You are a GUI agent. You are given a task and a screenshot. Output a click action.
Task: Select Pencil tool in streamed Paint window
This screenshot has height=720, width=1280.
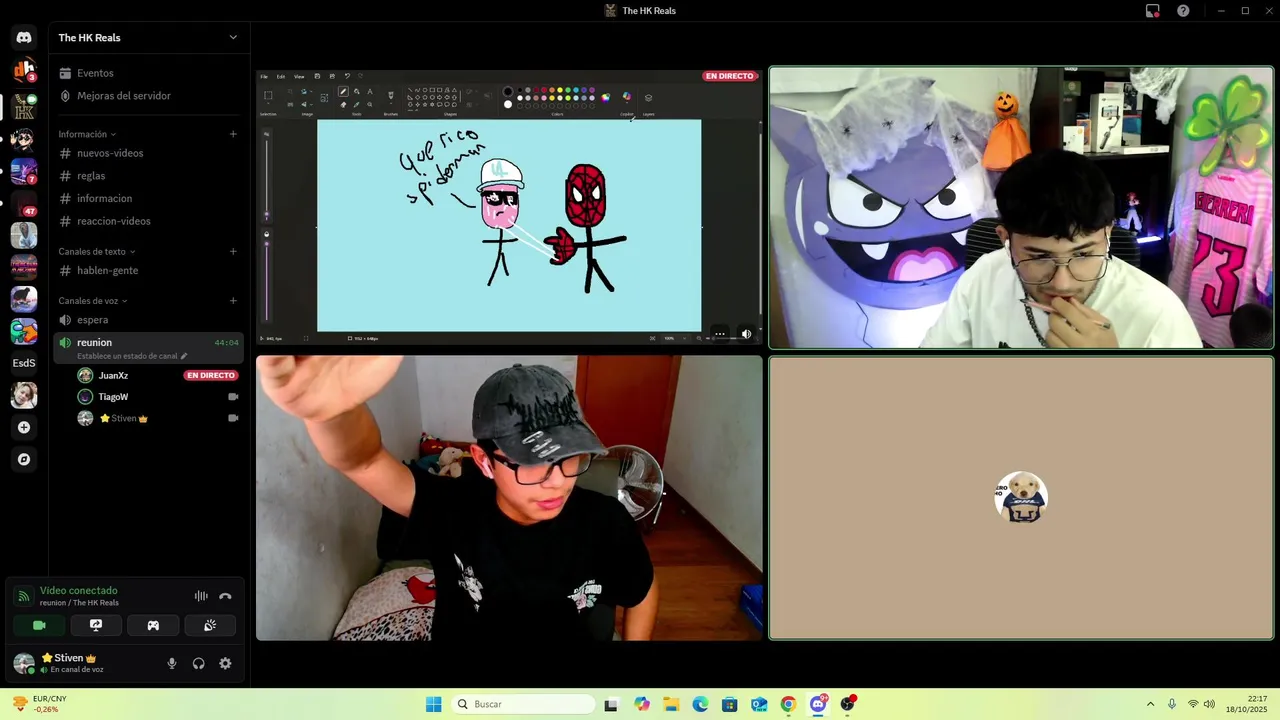[x=343, y=91]
